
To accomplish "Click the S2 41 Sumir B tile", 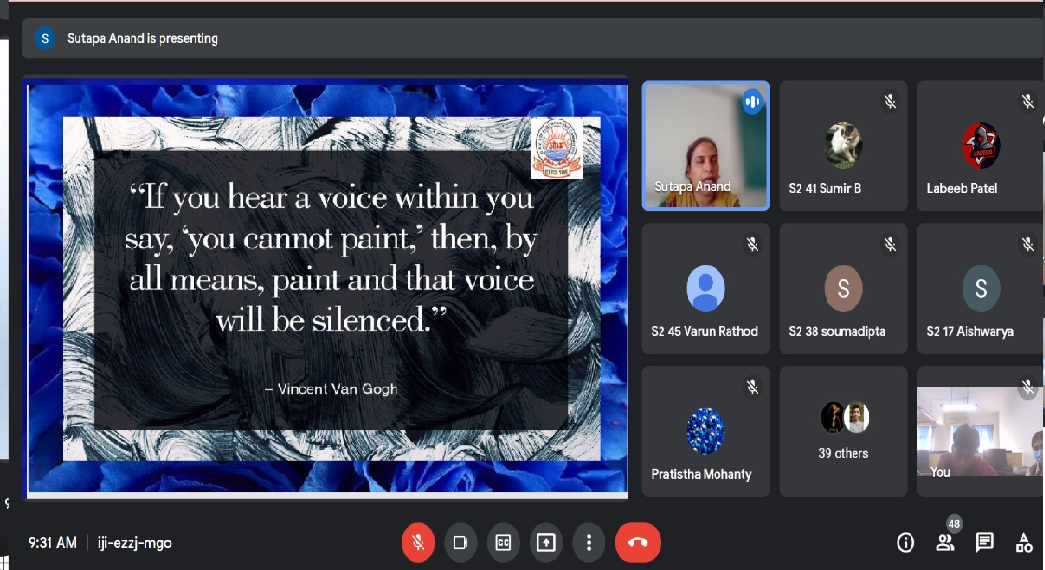I will [843, 146].
